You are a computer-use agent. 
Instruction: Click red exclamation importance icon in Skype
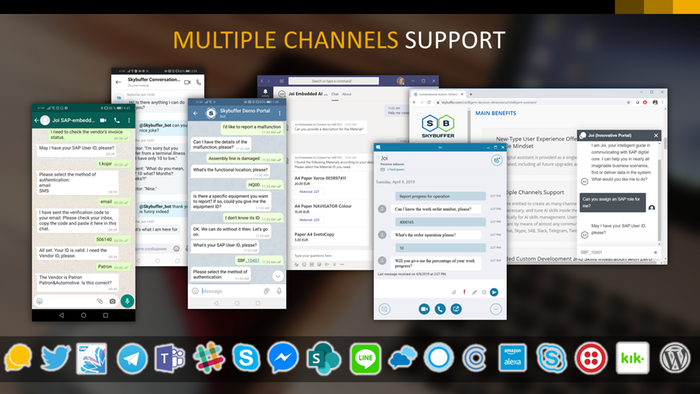point(464,292)
